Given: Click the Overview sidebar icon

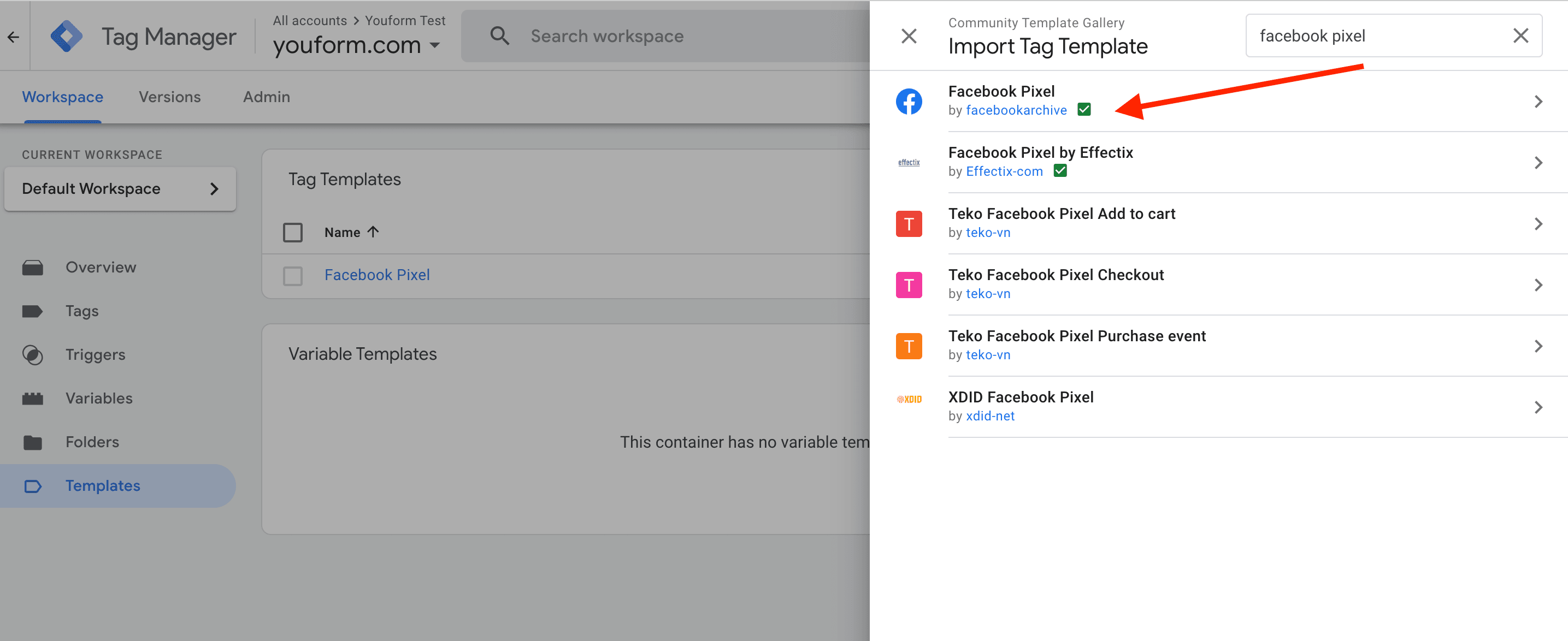Looking at the screenshot, I should [33, 268].
